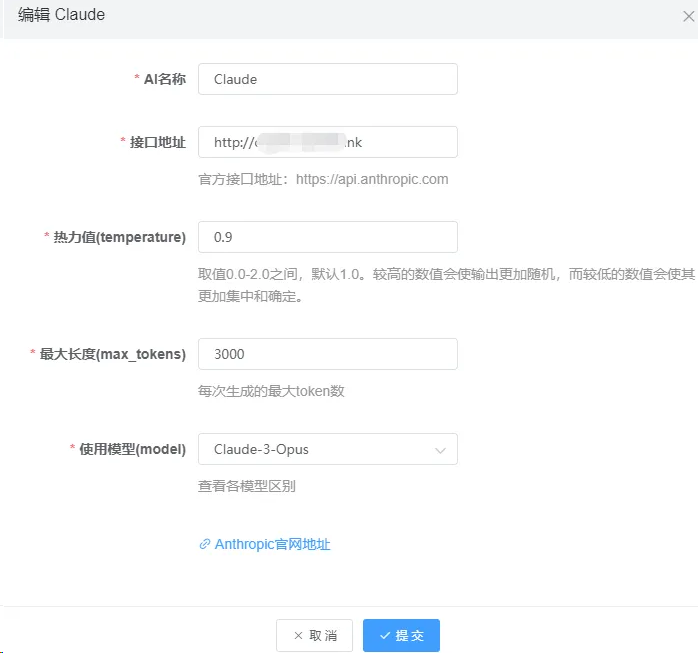Screen dimensions: 698x653
Task: Close the 编辑 Claude dialog
Action: click(688, 16)
